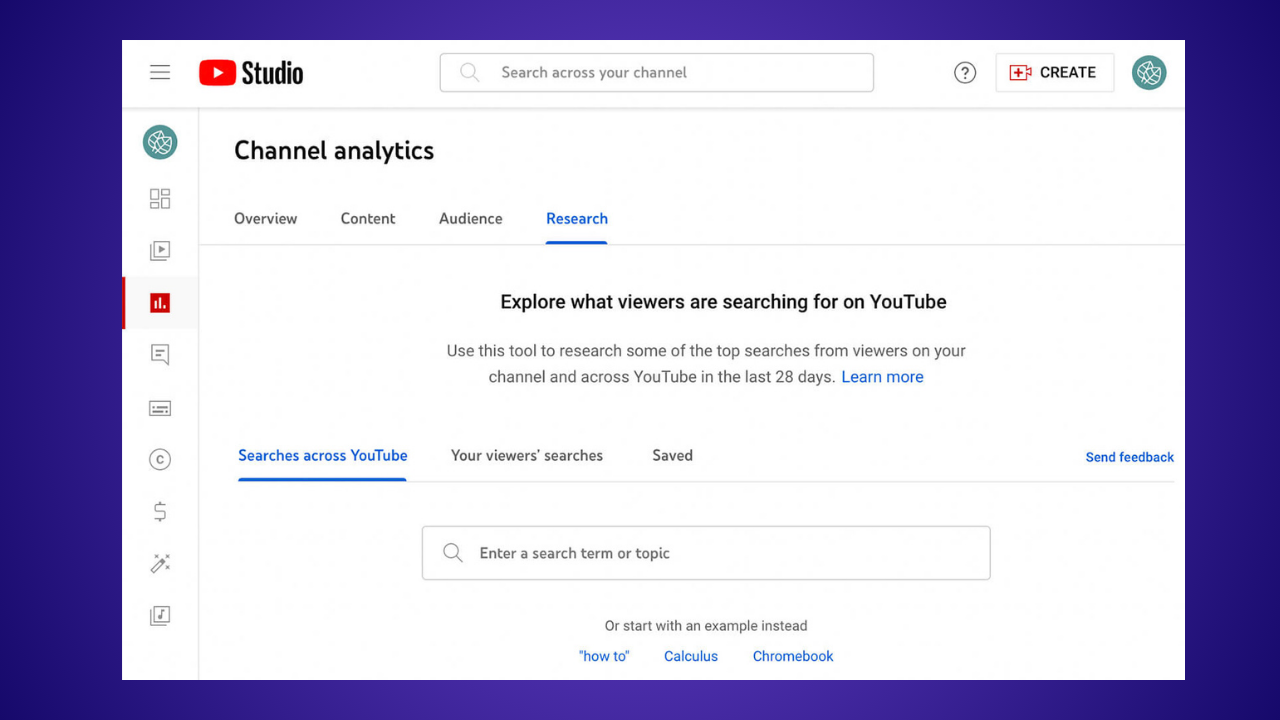Open Earn monetization dollar icon
This screenshot has height=720, width=1280.
[x=160, y=512]
